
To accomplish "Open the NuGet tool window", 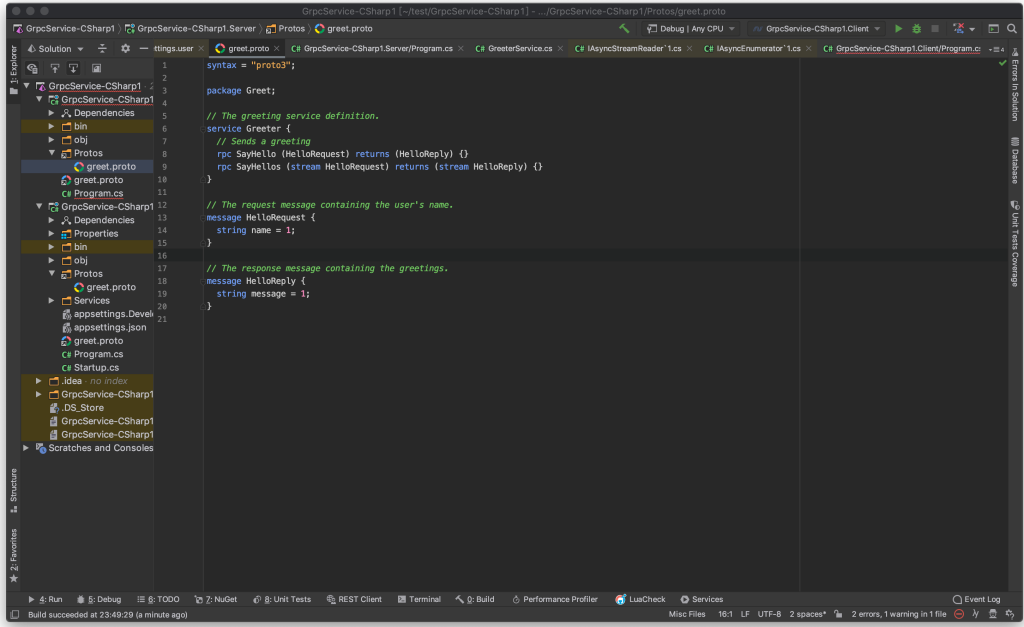I will point(216,599).
